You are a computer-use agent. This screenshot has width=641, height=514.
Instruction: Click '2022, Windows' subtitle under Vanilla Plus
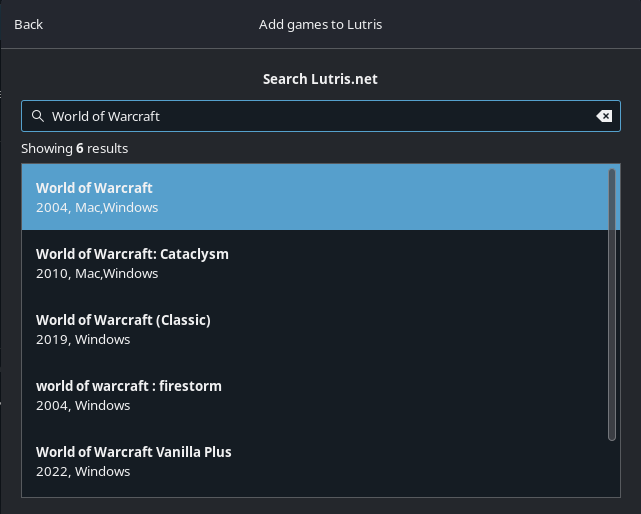click(83, 472)
